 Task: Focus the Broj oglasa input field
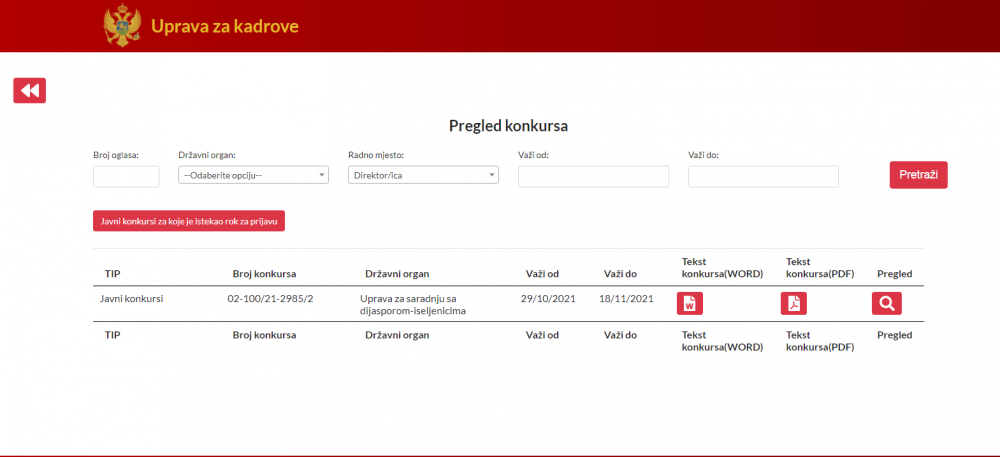point(126,176)
